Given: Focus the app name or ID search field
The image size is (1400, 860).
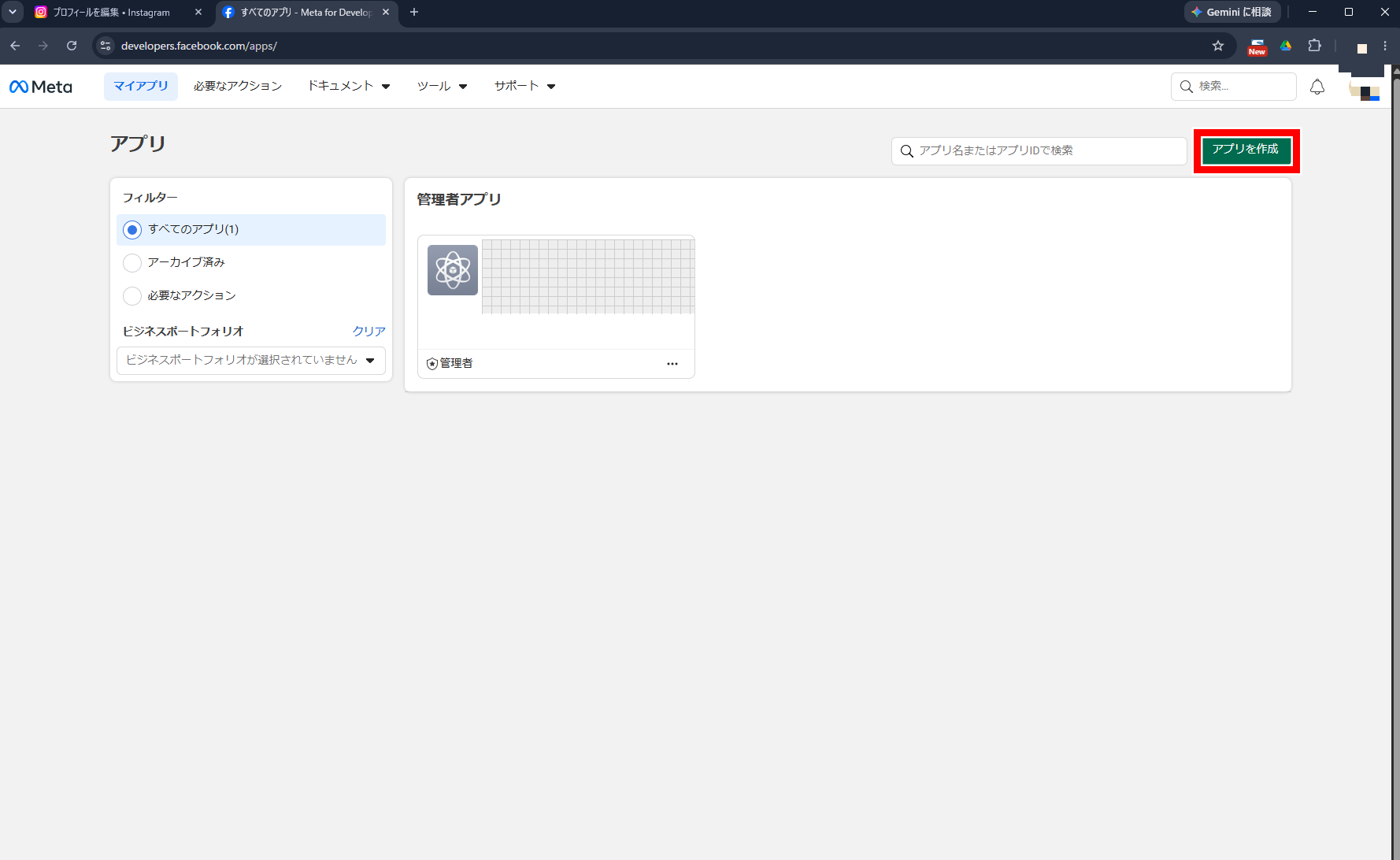Looking at the screenshot, I should (1039, 150).
